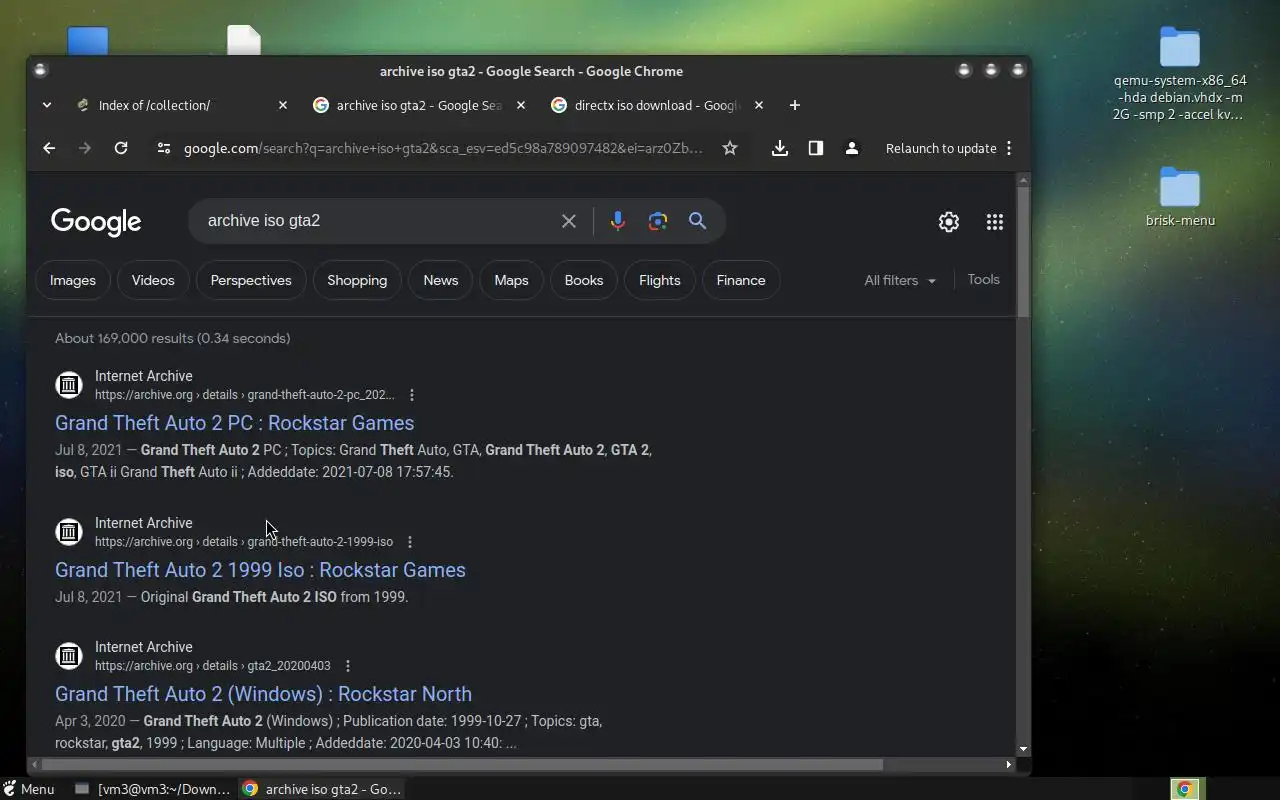Filter results by Images
The height and width of the screenshot is (800, 1280).
point(73,280)
